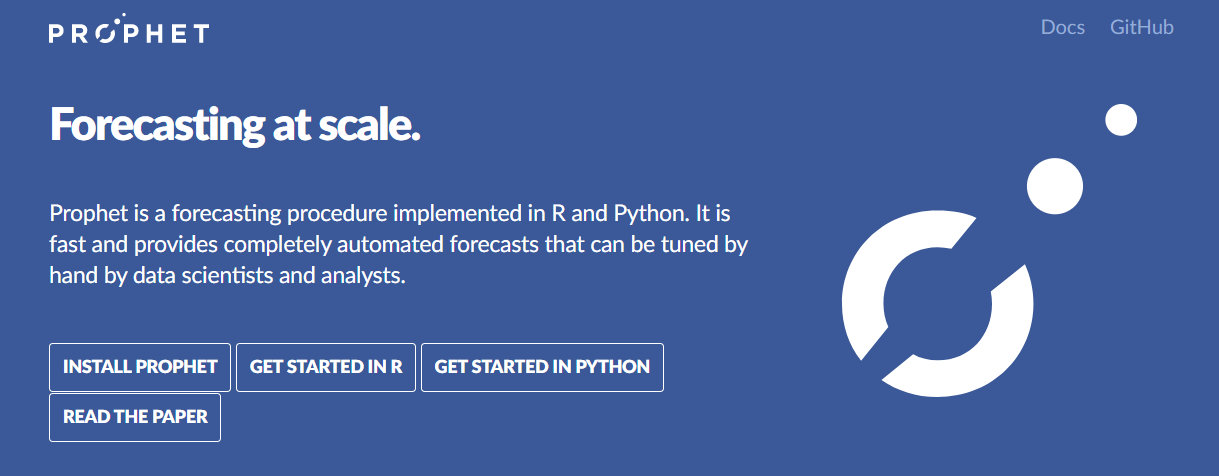1219x476 pixels.
Task: Open the Docs navigation link
Action: tap(1062, 27)
